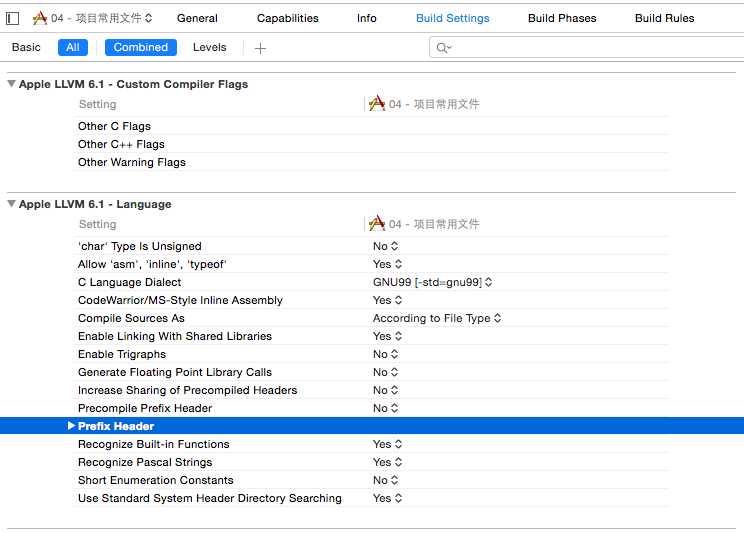
Task: Click the Xcode target icon in header
Action: (40, 18)
